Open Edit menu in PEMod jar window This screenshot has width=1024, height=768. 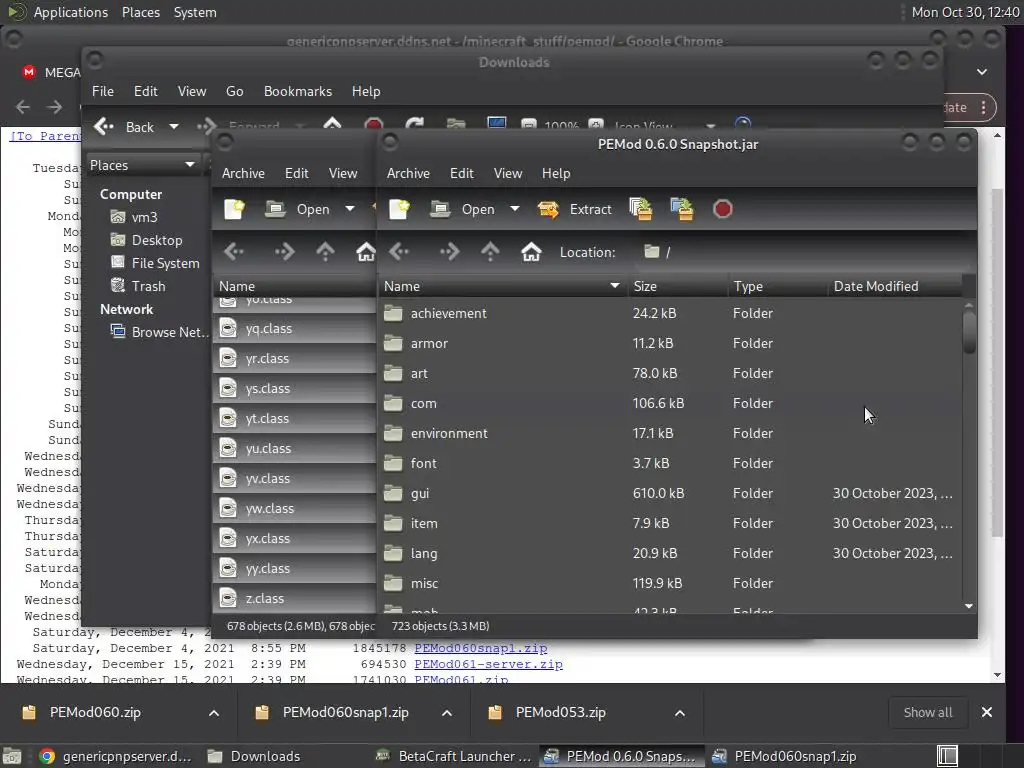click(x=462, y=173)
